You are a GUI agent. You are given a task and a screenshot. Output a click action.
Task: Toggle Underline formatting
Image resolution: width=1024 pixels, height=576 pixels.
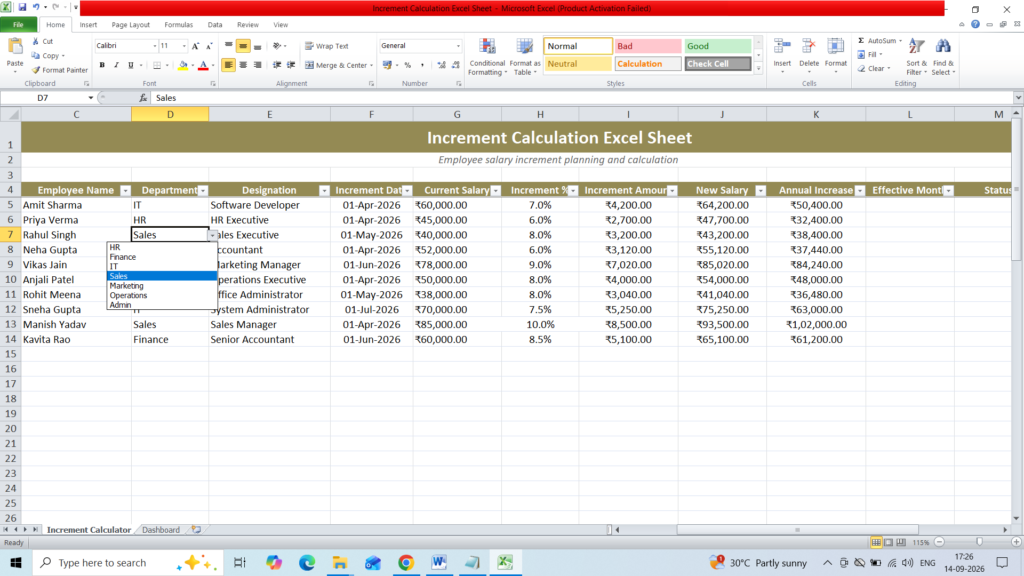coord(131,65)
